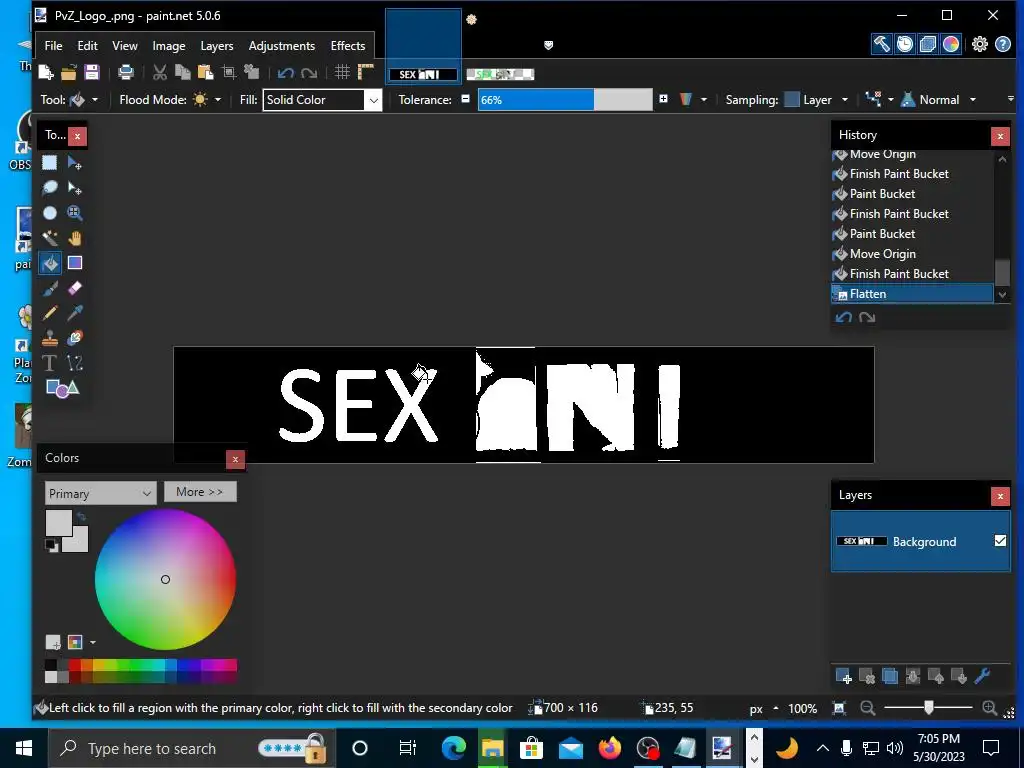Select the Pan hand tool
The height and width of the screenshot is (768, 1024).
point(74,238)
